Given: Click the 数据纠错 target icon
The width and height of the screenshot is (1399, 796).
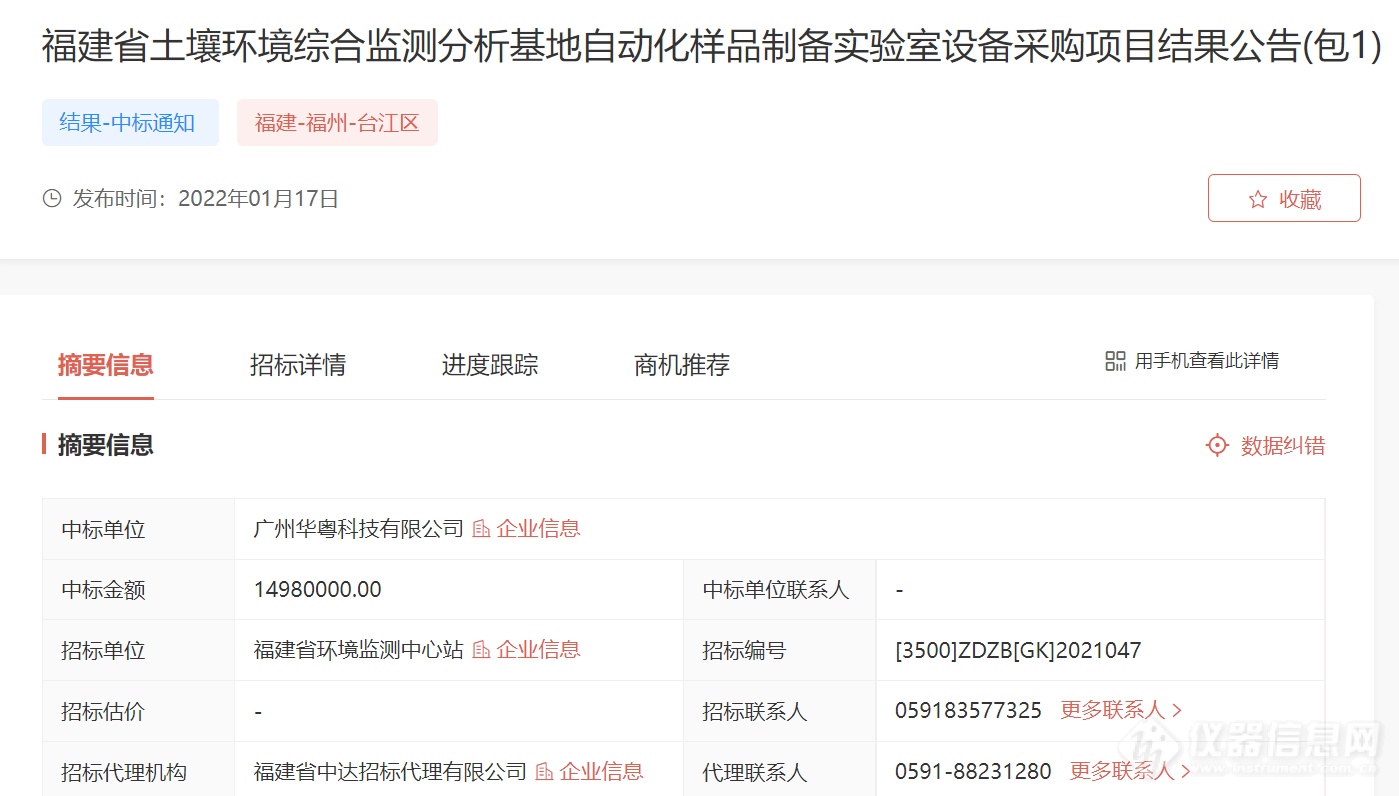Looking at the screenshot, I should pos(1217,445).
